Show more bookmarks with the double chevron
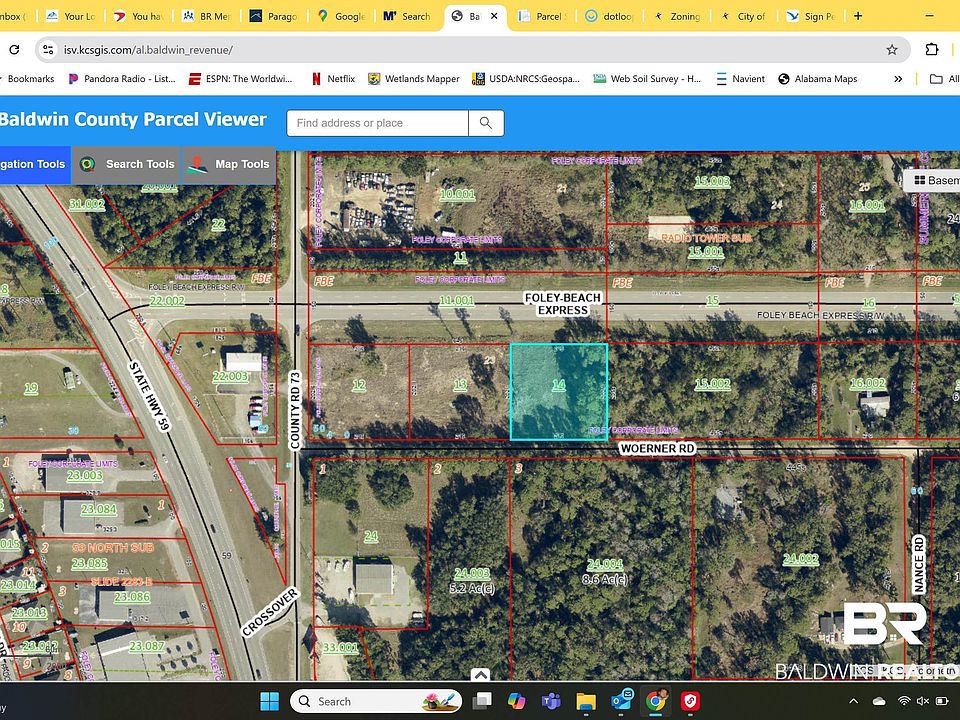 coord(898,79)
